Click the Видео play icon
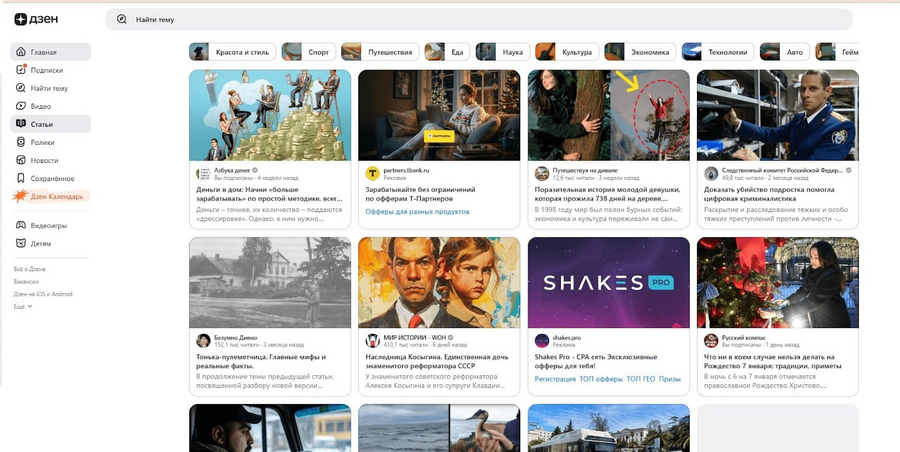This screenshot has height=452, width=900. pos(21,106)
